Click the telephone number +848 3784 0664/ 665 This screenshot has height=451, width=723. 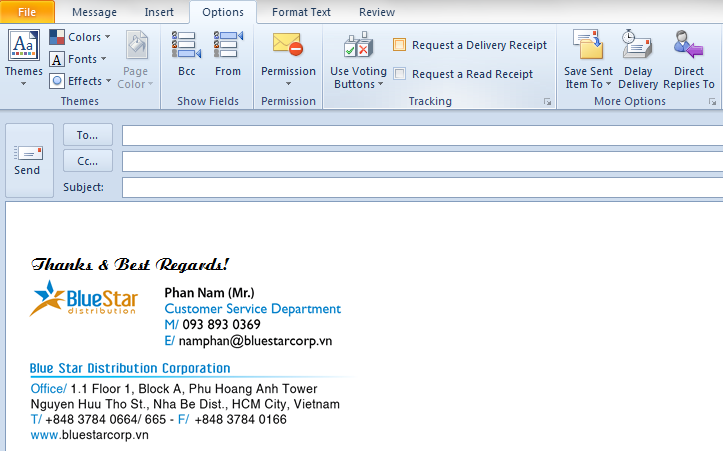[x=106, y=420]
